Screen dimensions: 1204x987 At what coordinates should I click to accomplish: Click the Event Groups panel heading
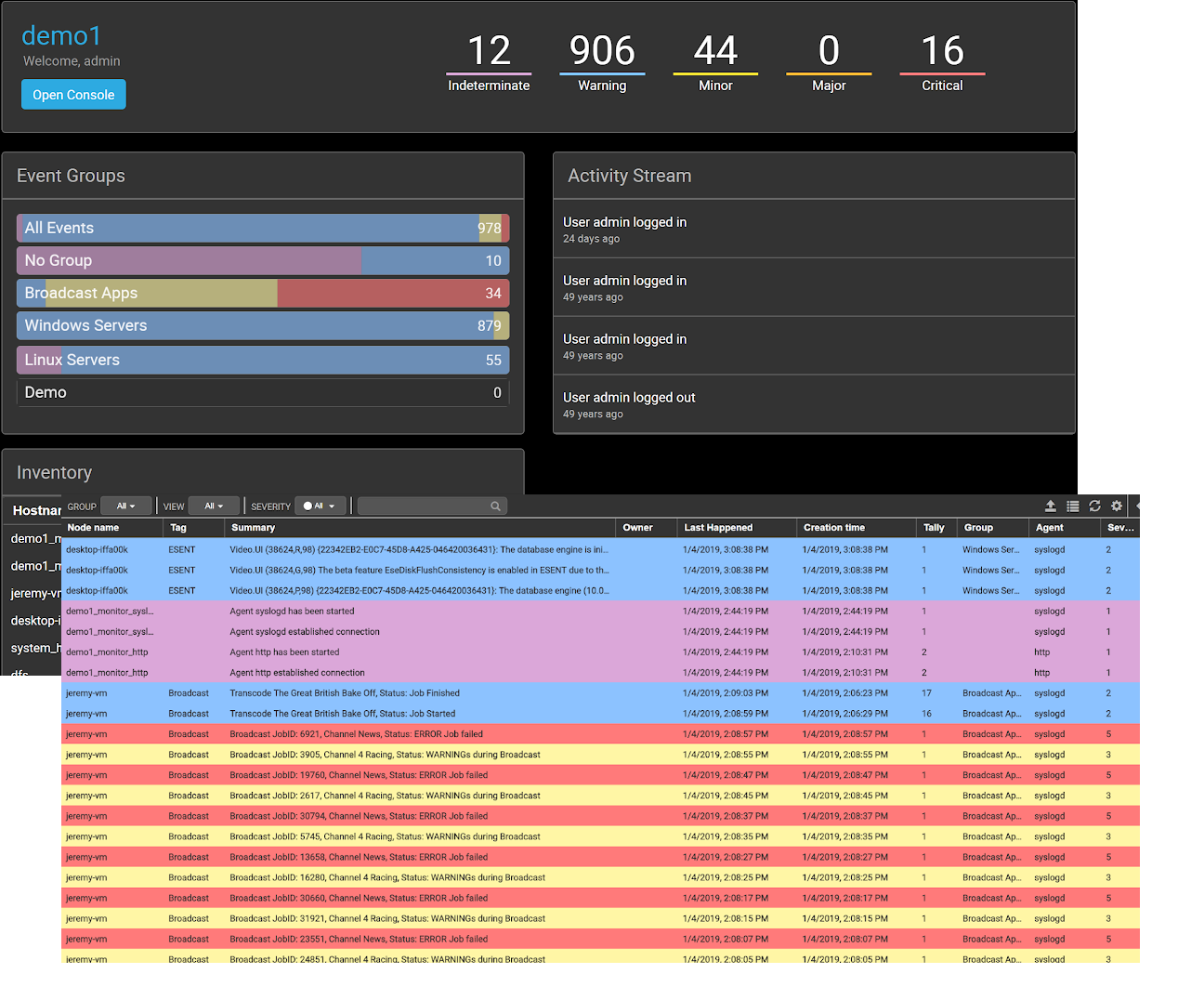(x=71, y=176)
